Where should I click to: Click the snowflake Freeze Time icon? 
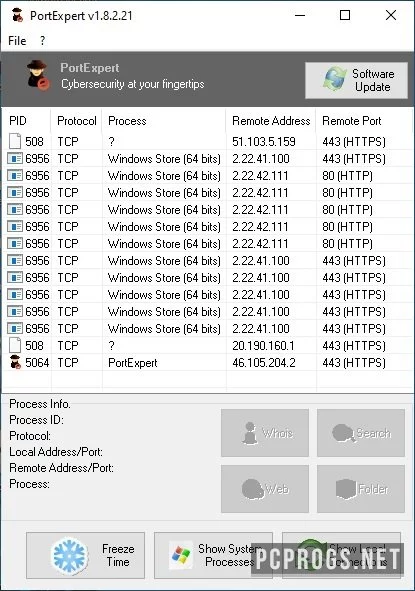click(70, 556)
